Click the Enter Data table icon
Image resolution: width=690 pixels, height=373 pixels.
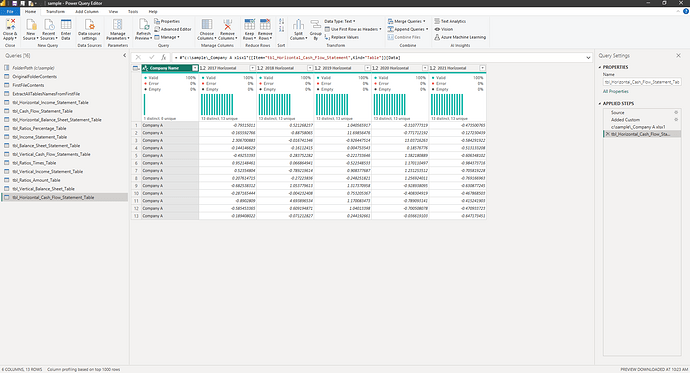click(66, 25)
